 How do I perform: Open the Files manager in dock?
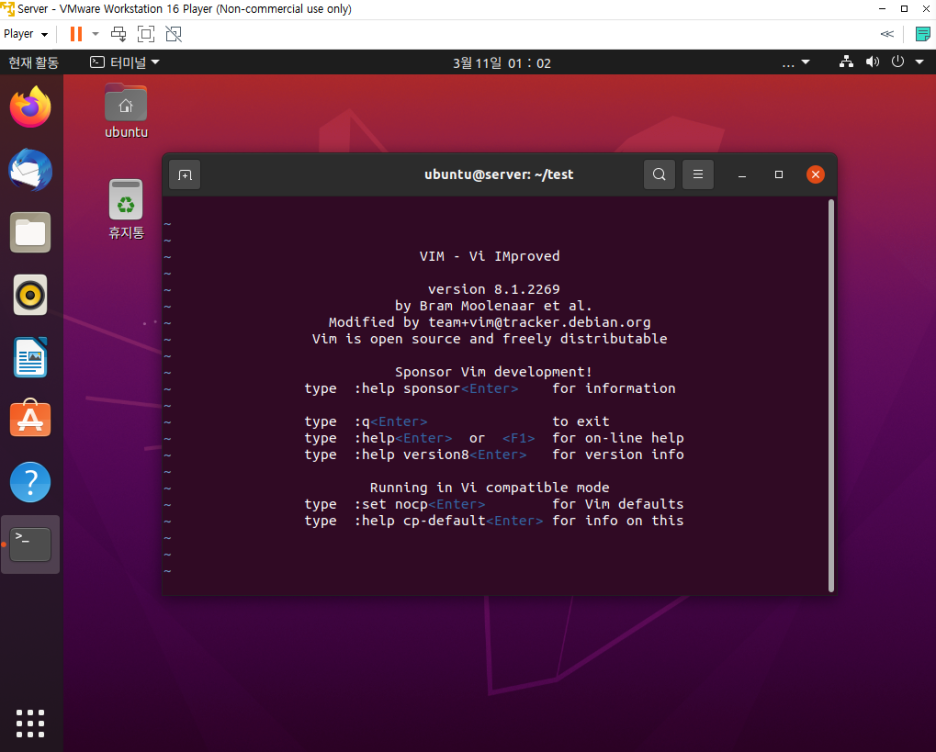coord(30,233)
